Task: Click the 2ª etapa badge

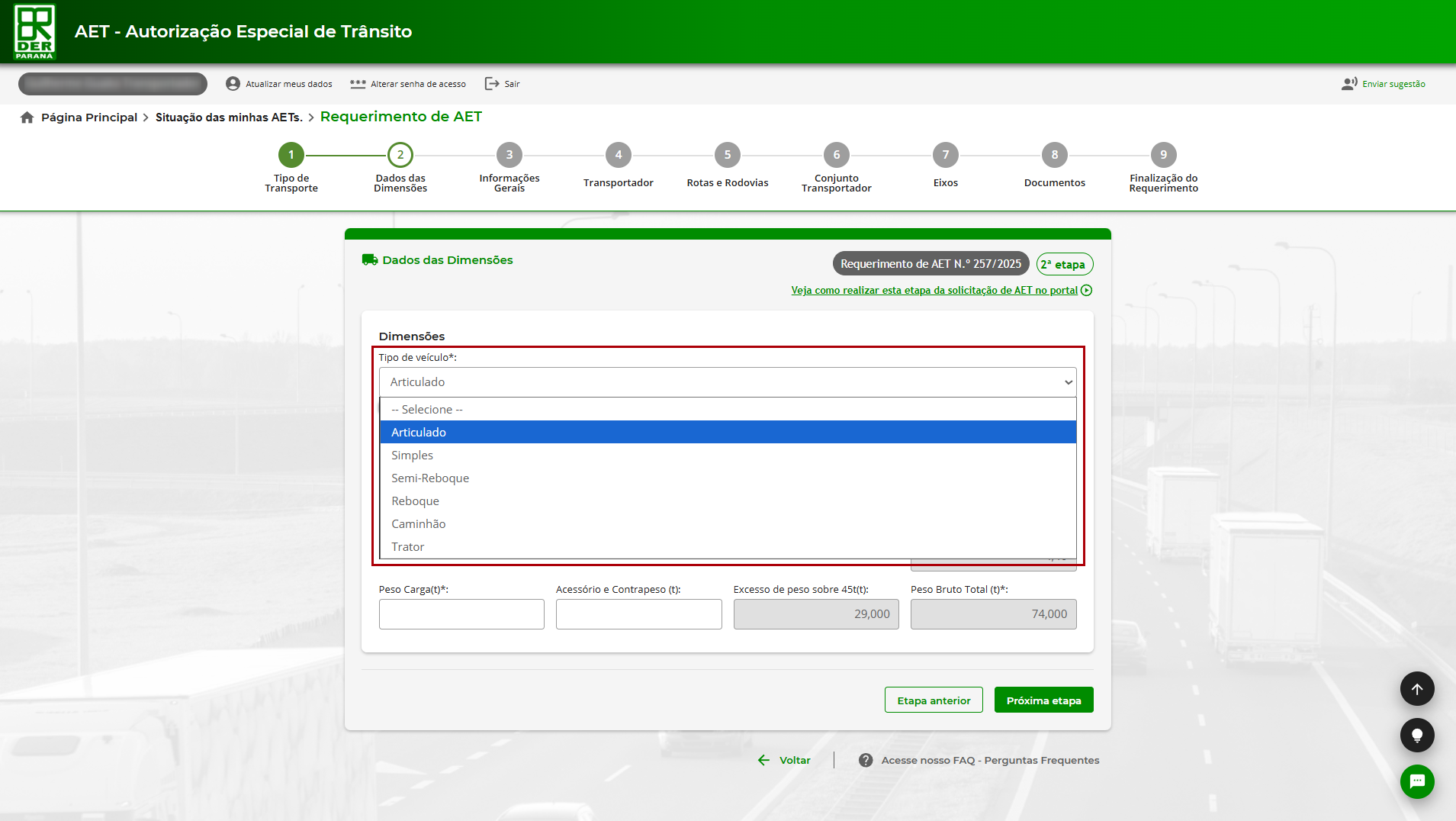Action: [1065, 265]
